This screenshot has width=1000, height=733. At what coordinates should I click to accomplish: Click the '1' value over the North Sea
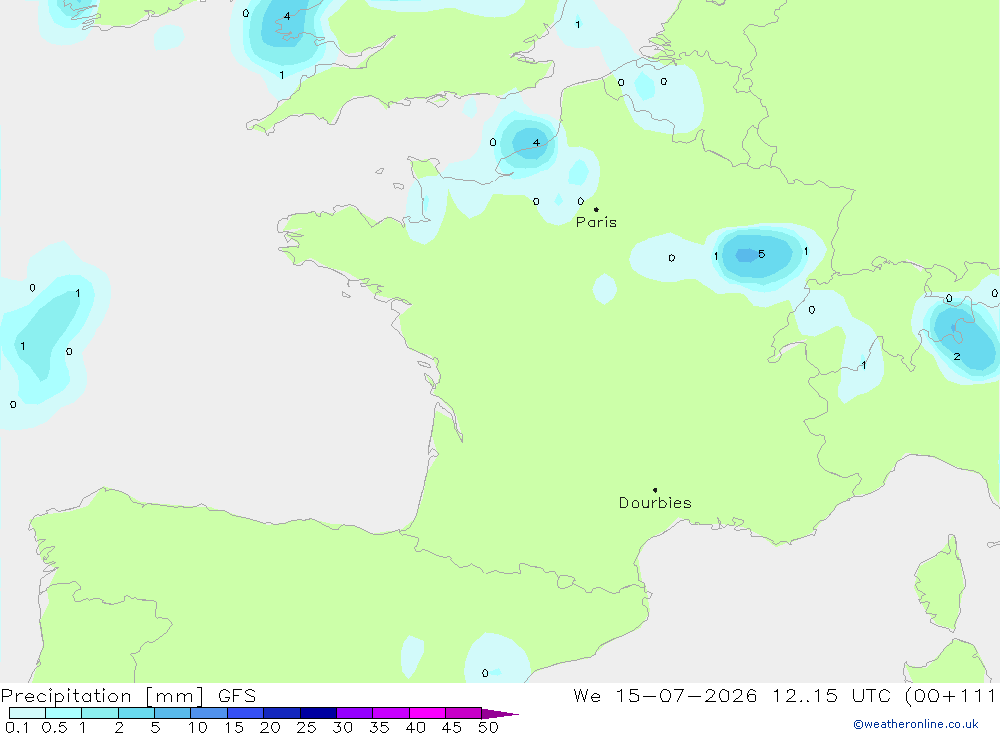click(x=578, y=24)
